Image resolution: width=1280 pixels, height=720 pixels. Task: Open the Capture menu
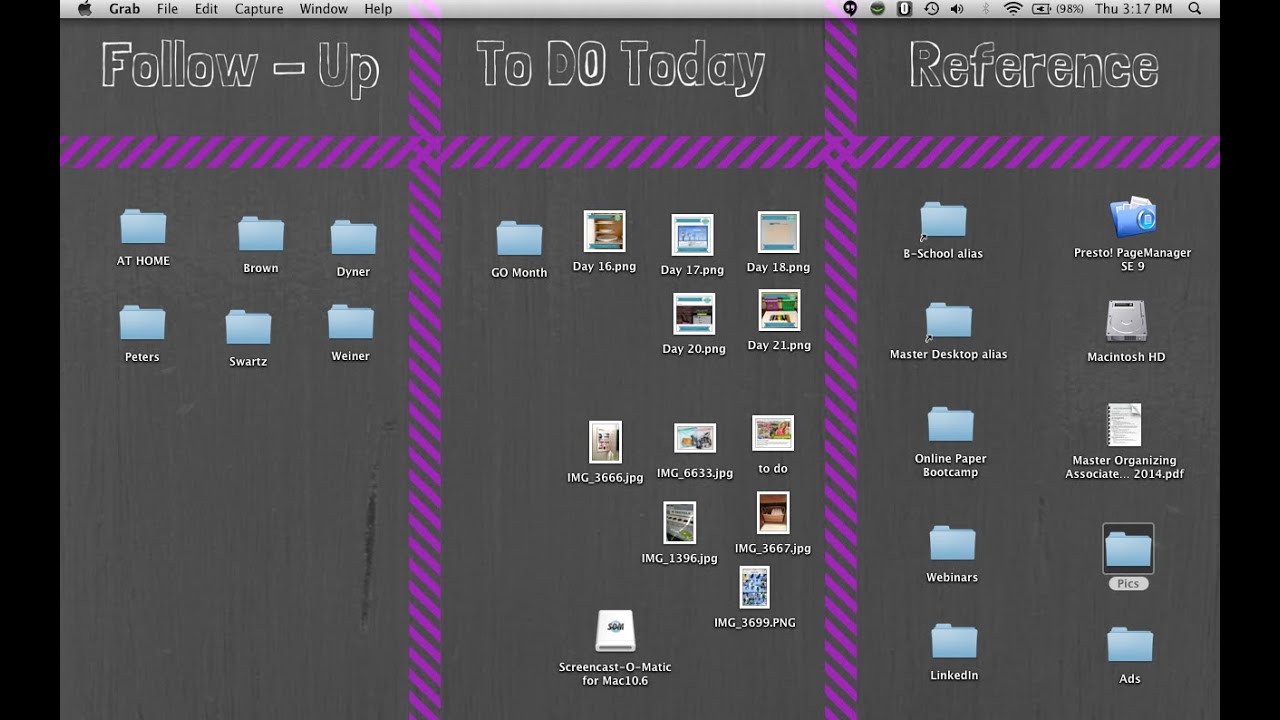tap(259, 9)
